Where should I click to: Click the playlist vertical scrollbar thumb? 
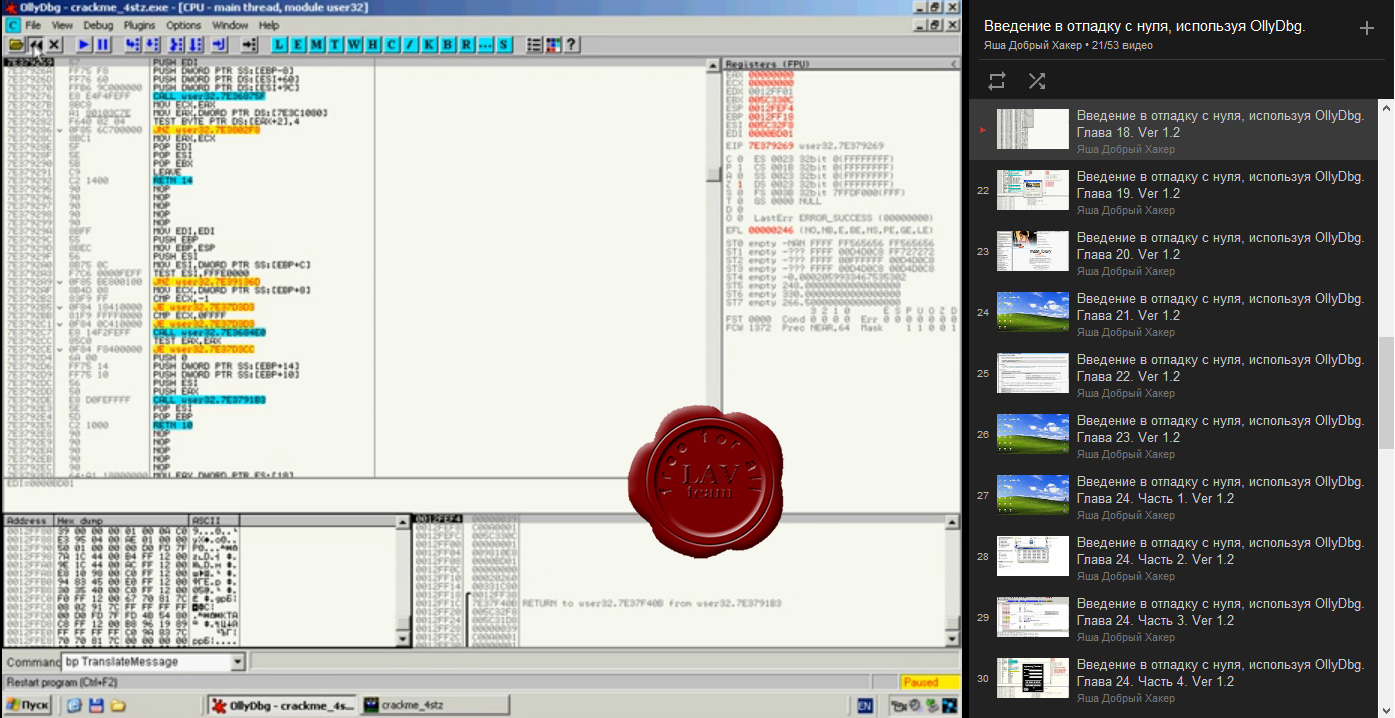pyautogui.click(x=1386, y=393)
